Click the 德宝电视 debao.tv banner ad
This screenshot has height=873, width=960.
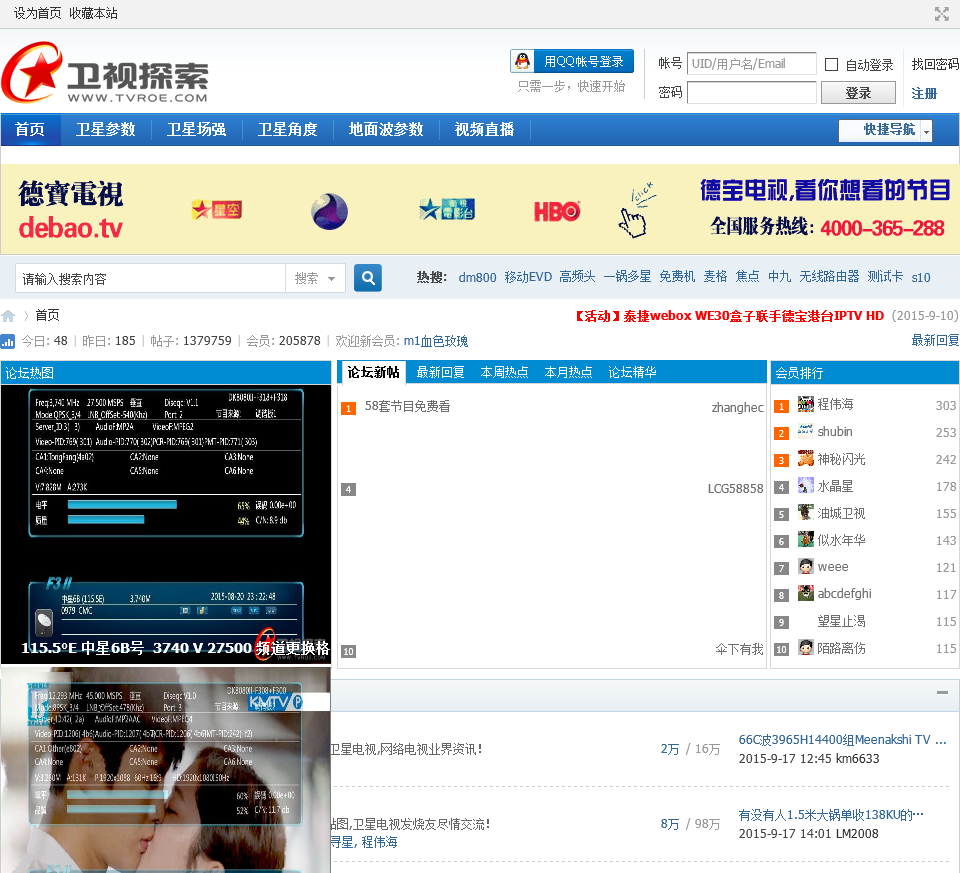coord(480,209)
